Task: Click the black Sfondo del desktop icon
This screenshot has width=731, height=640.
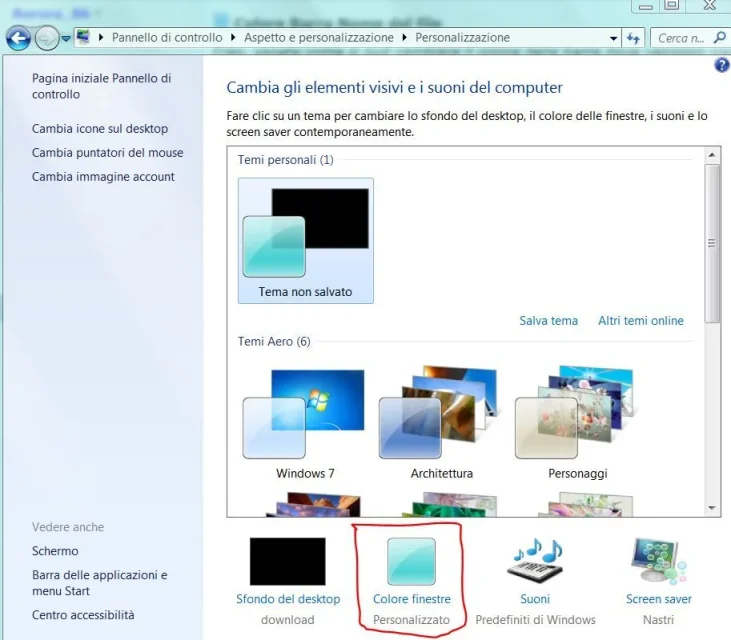Action: pos(288,561)
